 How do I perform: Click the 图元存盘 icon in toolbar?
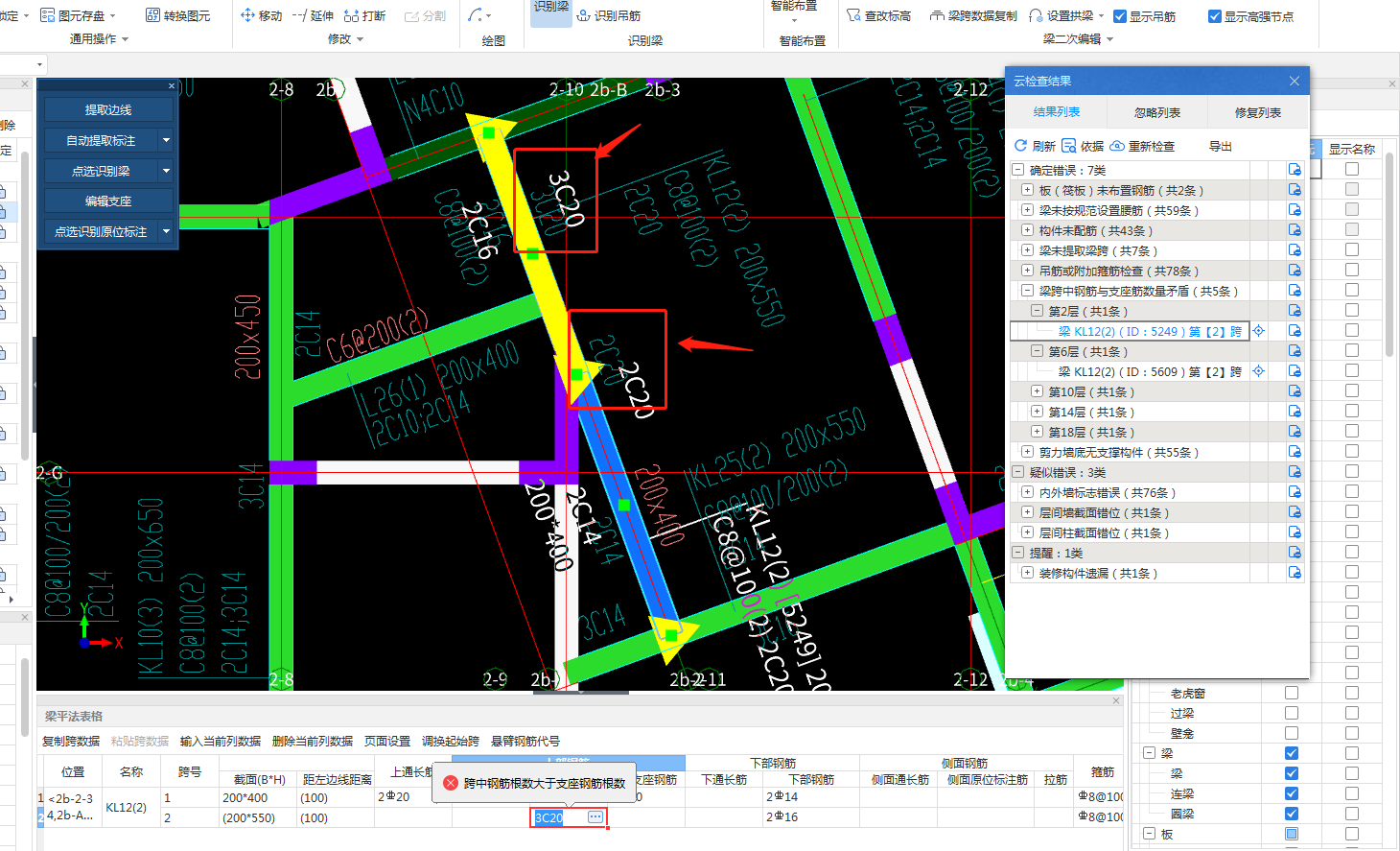(x=47, y=15)
